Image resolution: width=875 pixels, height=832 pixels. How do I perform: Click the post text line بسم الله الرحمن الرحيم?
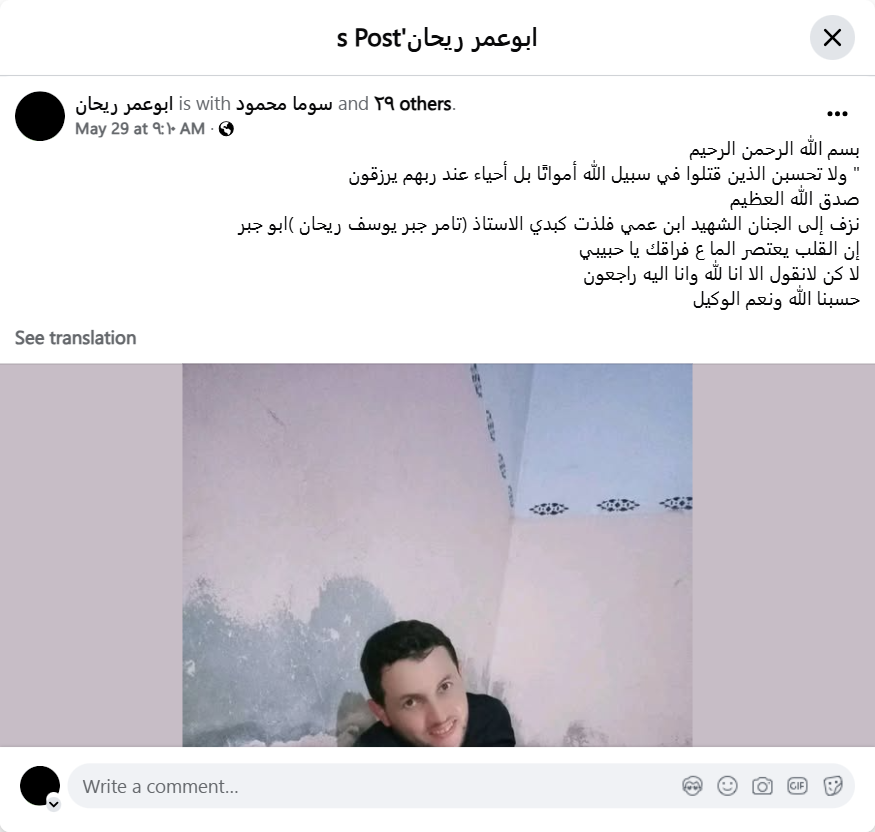[x=774, y=150]
